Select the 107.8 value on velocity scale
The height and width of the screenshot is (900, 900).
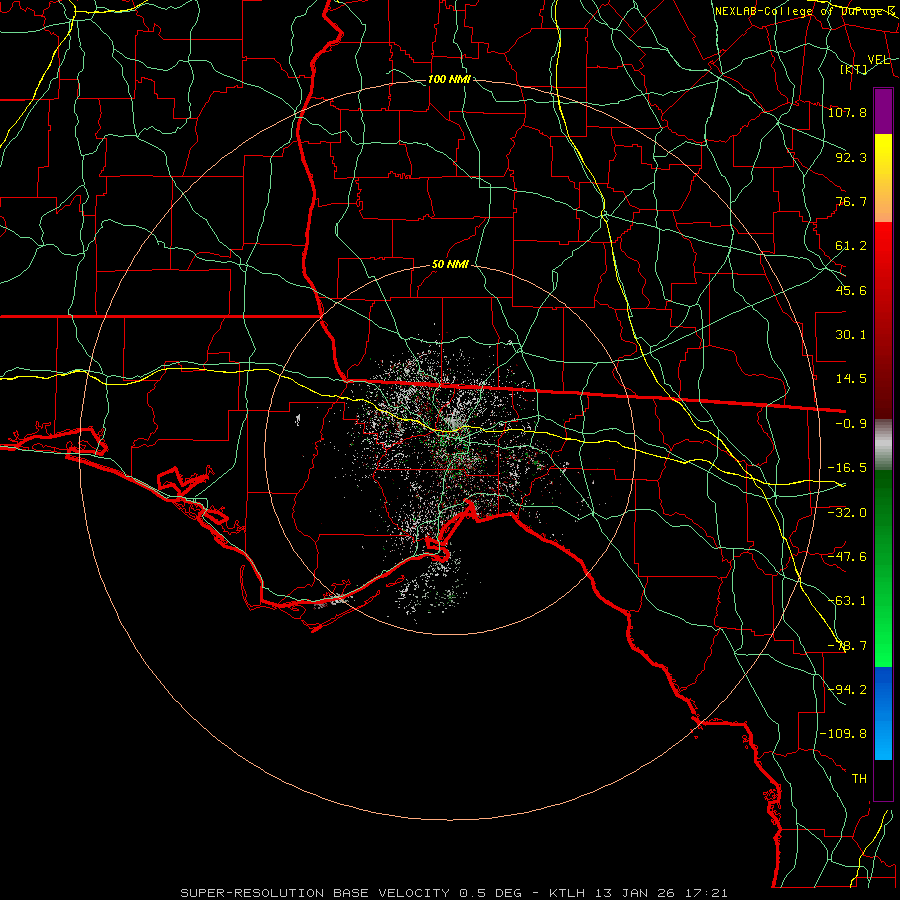(847, 112)
